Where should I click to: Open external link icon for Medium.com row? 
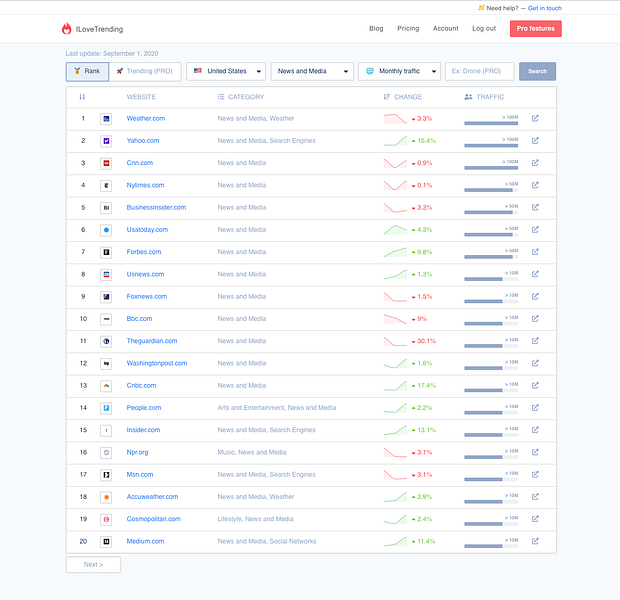click(x=535, y=541)
